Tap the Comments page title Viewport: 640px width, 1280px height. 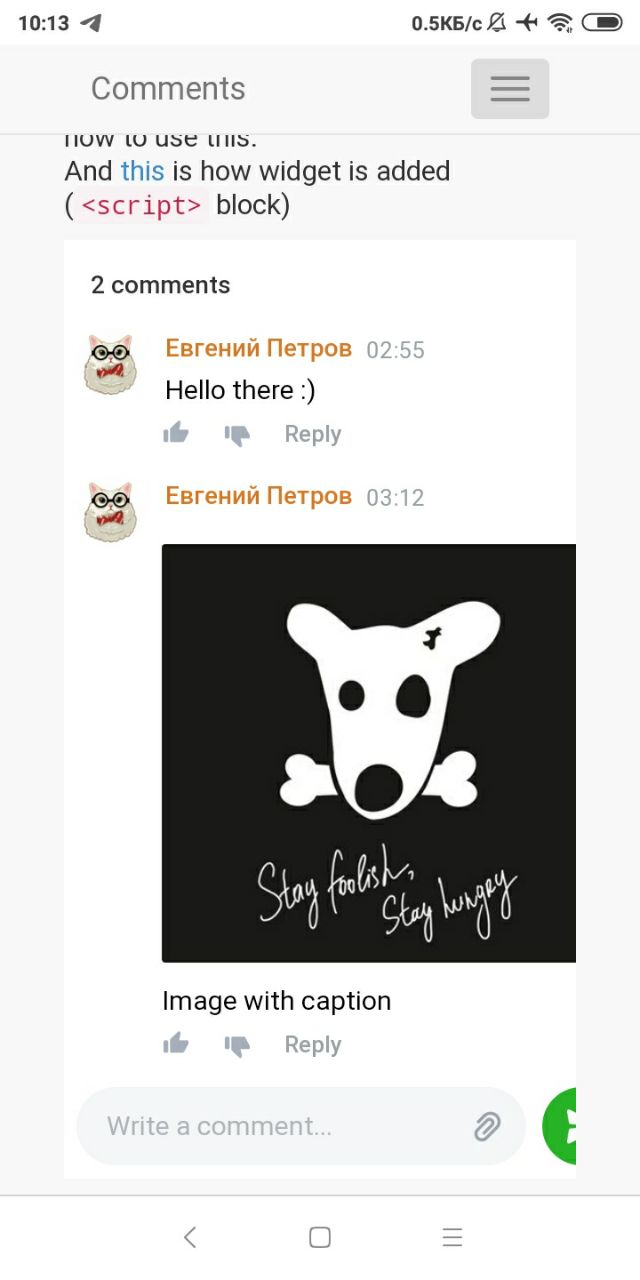168,88
